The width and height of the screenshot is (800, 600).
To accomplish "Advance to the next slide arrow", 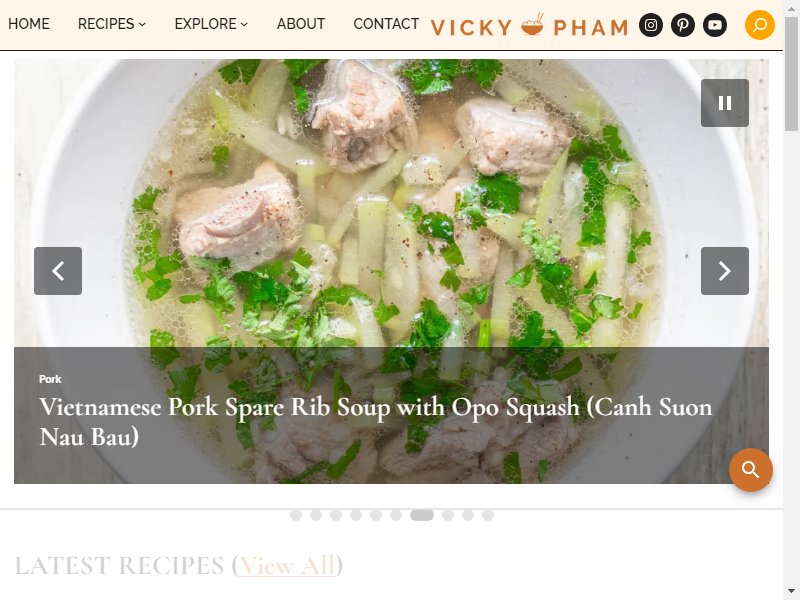I will point(724,271).
